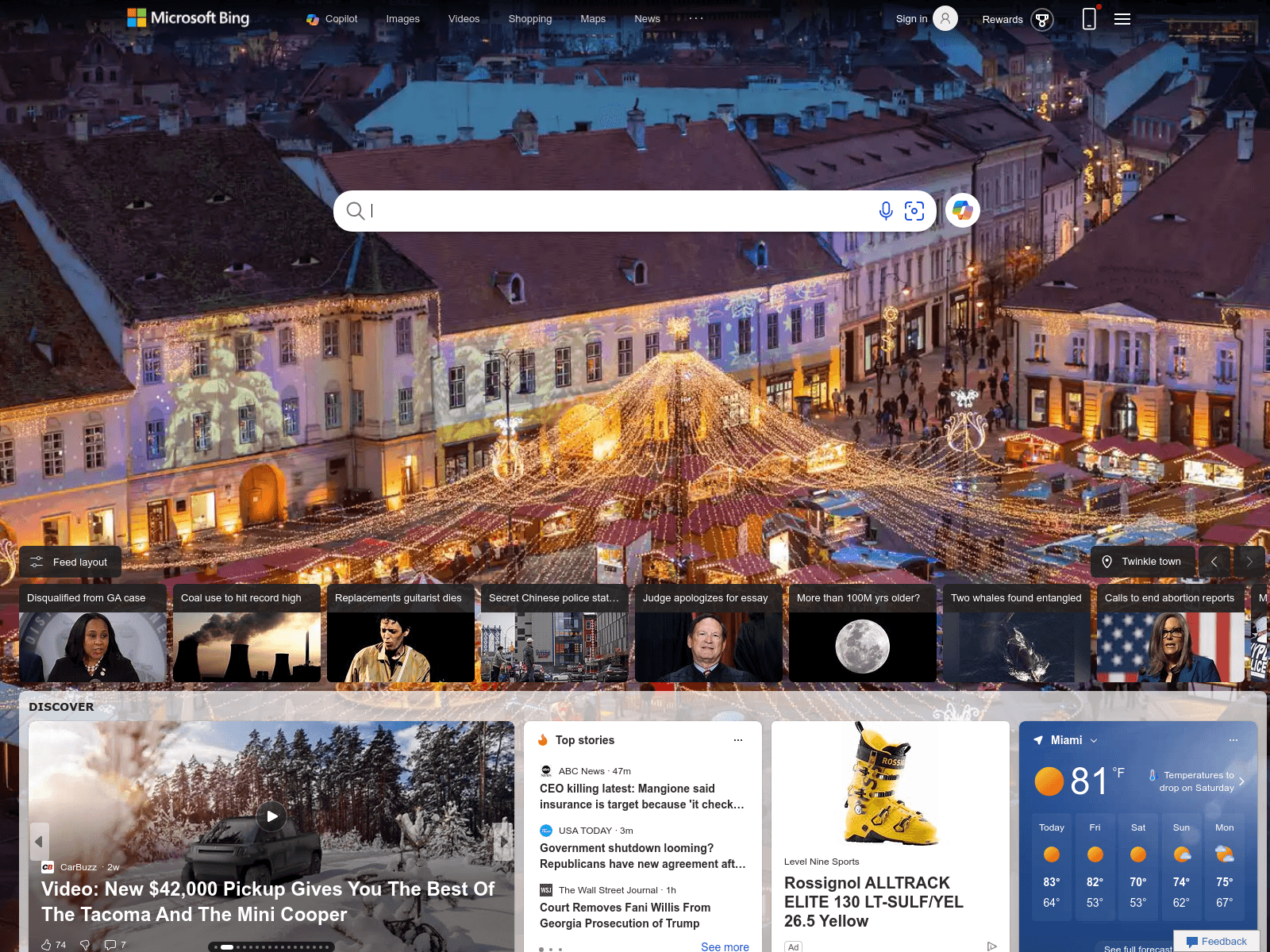Open weather card more options
The image size is (1270, 952).
(1233, 740)
